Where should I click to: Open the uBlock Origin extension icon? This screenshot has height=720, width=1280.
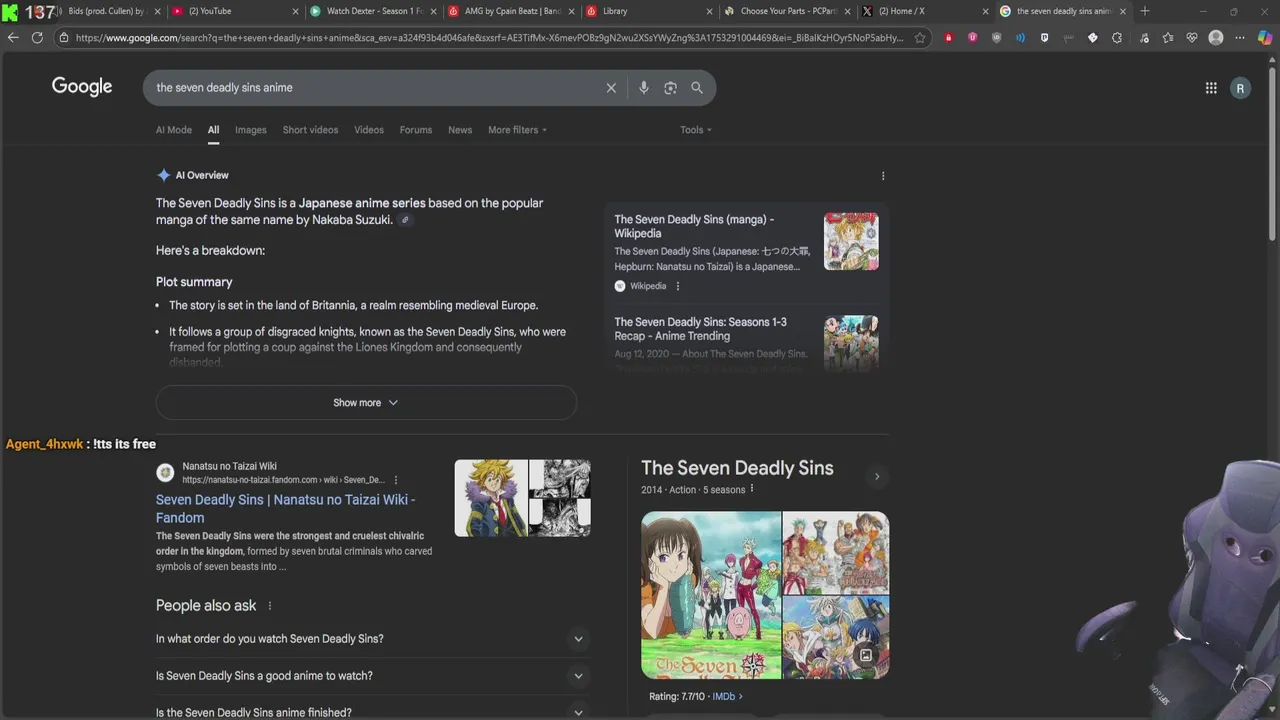pyautogui.click(x=996, y=38)
